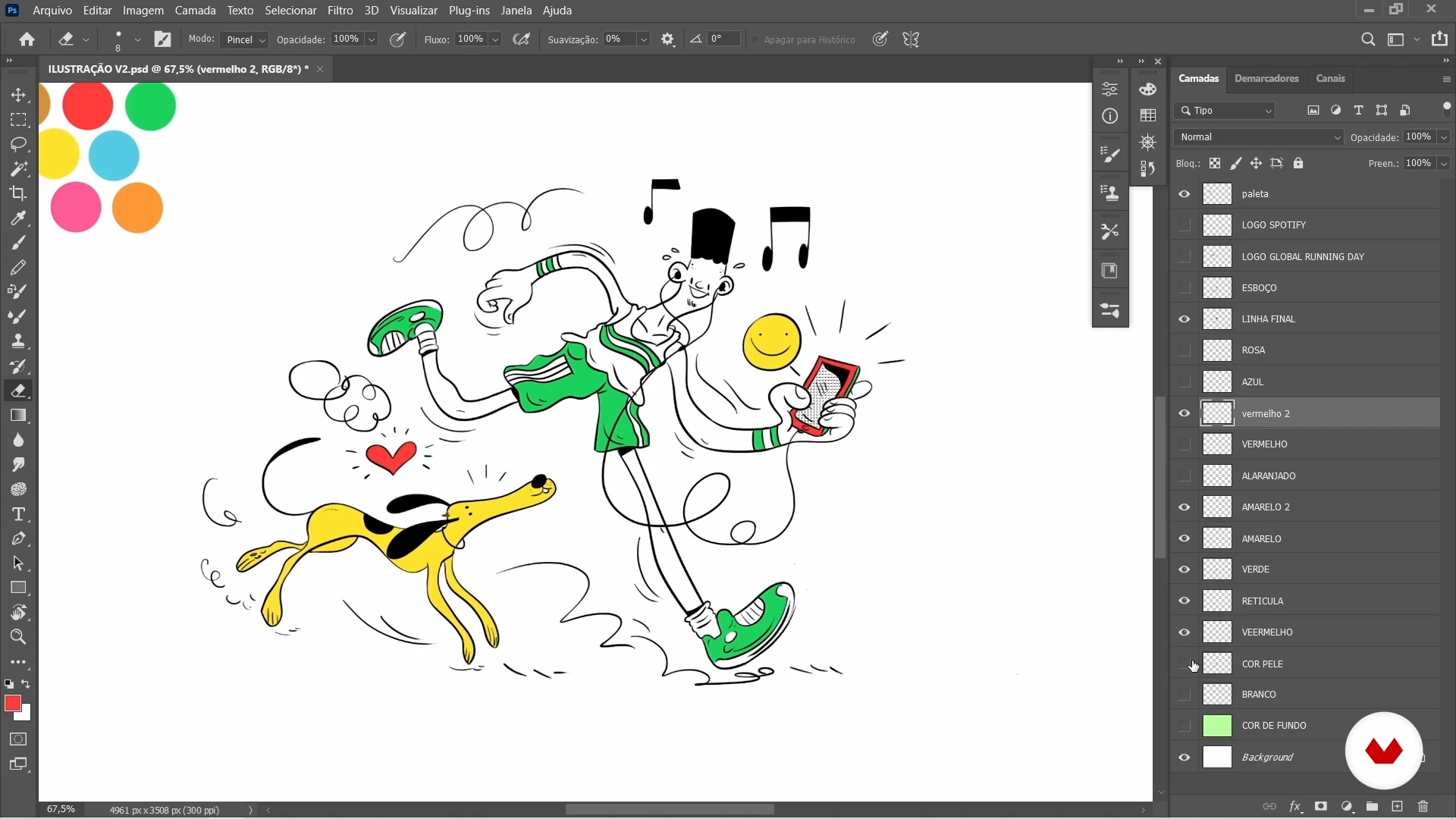Delete the selected layer with trash icon
The image size is (1456, 819).
pos(1423,806)
